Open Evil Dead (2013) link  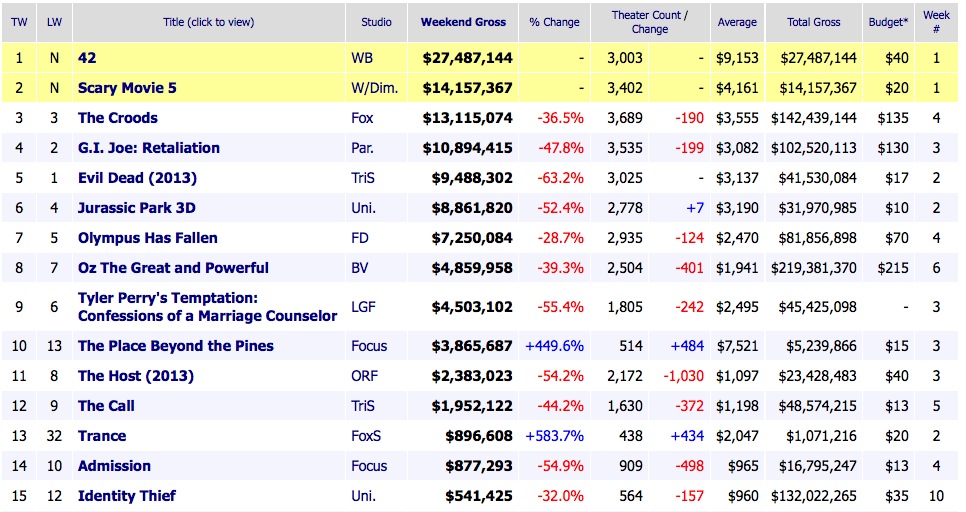137,178
